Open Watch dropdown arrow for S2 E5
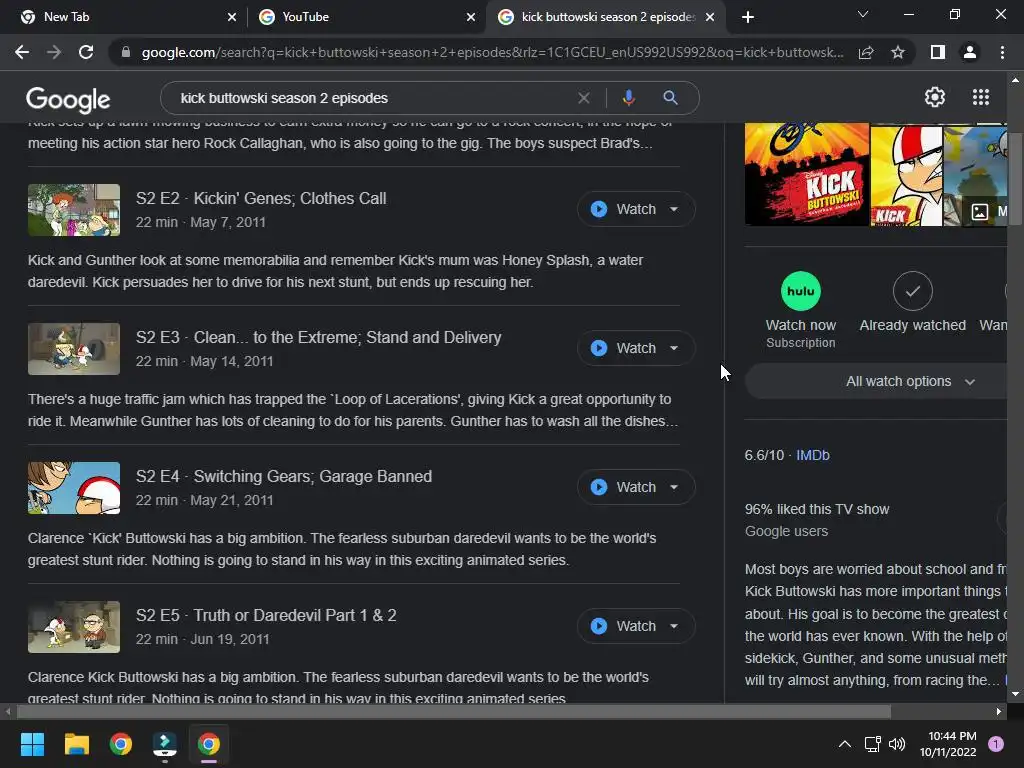The image size is (1024, 768). coord(674,626)
